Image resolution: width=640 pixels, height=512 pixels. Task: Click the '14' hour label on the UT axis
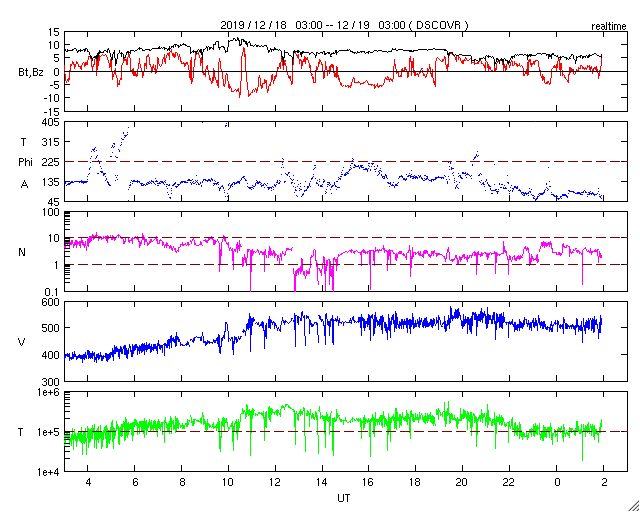322,482
